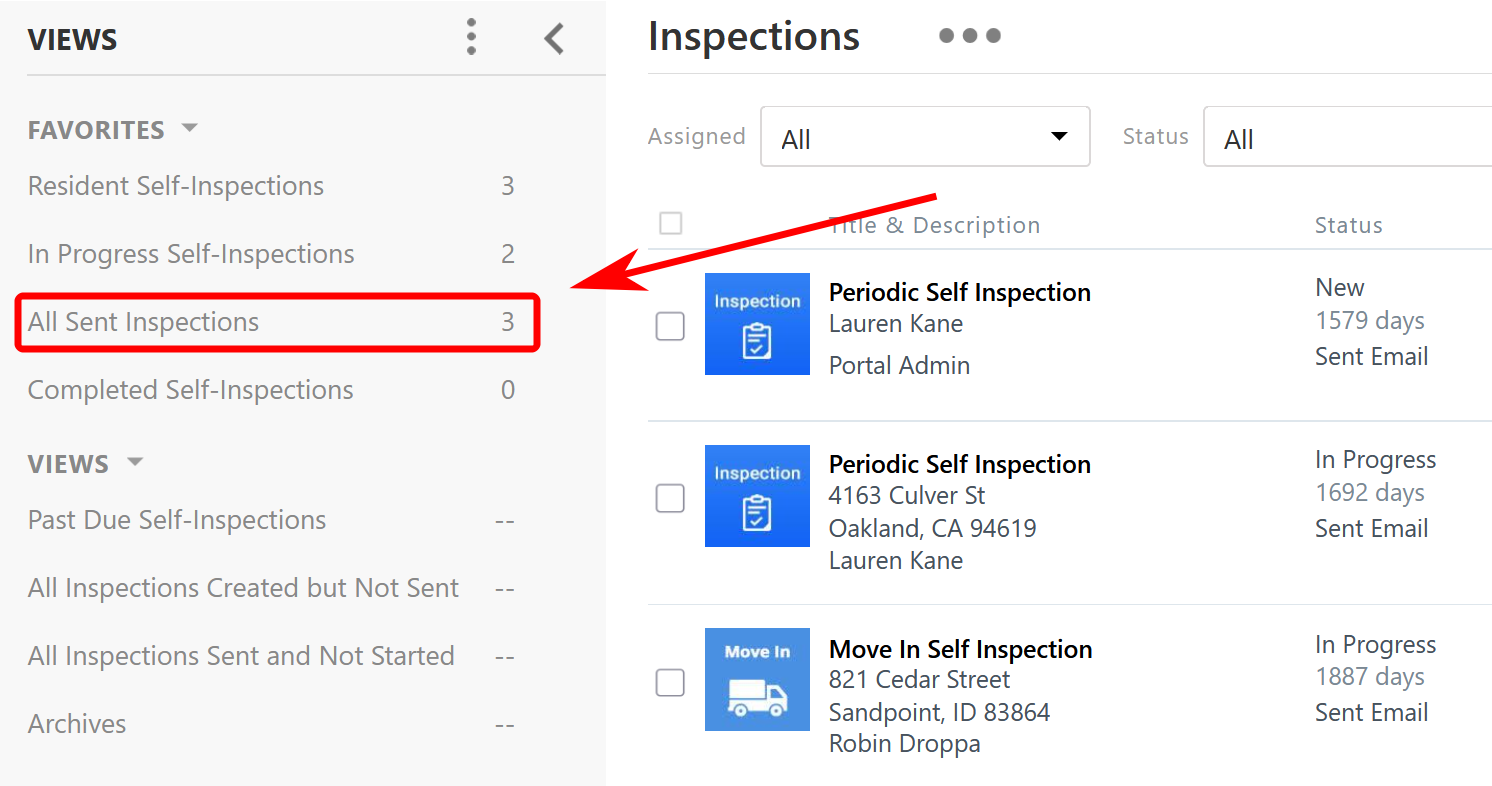The width and height of the screenshot is (1492, 786).
Task: Collapse the lower Views section list
Action: coord(135,463)
